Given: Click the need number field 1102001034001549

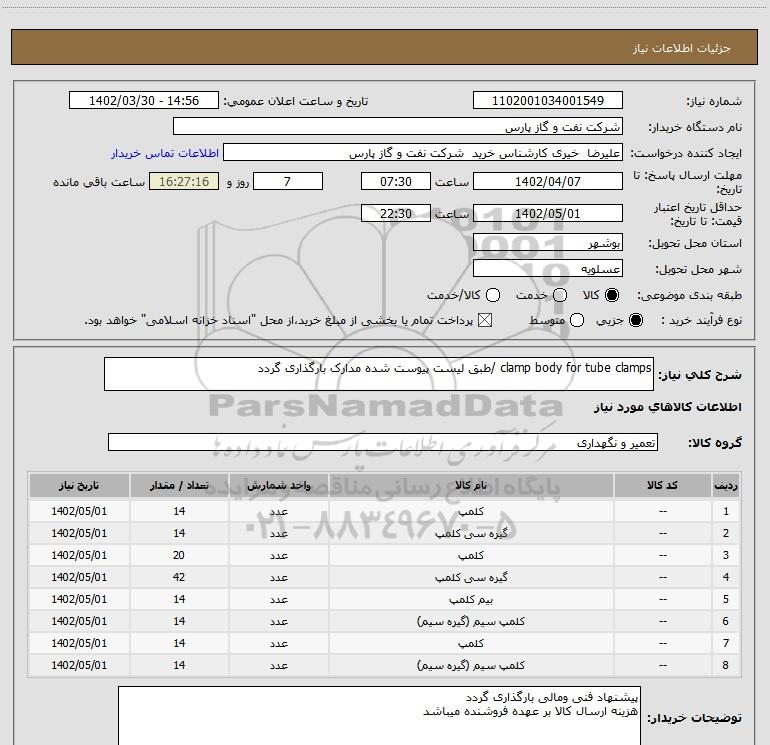Looking at the screenshot, I should pos(548,101).
